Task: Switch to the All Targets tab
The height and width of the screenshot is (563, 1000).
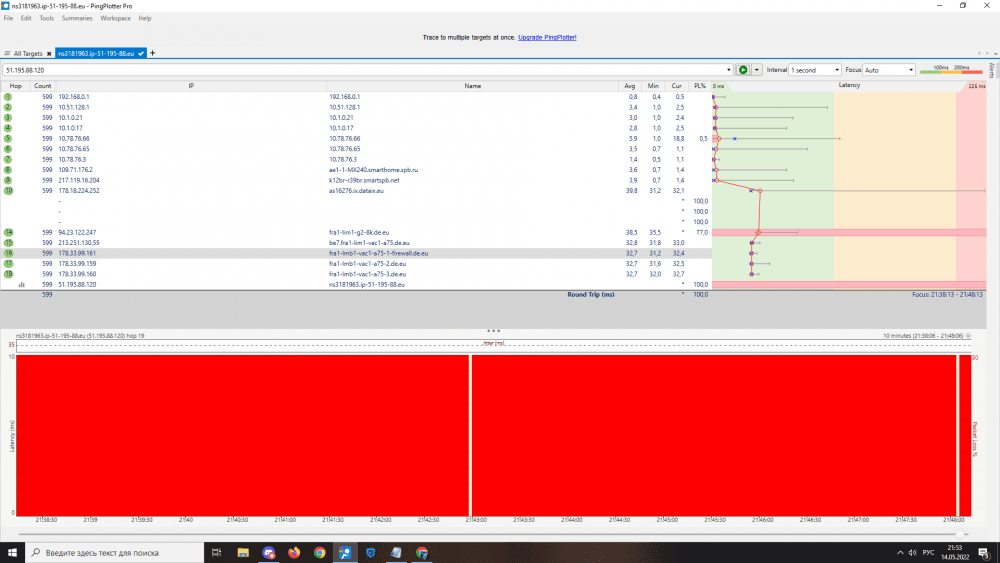Action: [24, 53]
